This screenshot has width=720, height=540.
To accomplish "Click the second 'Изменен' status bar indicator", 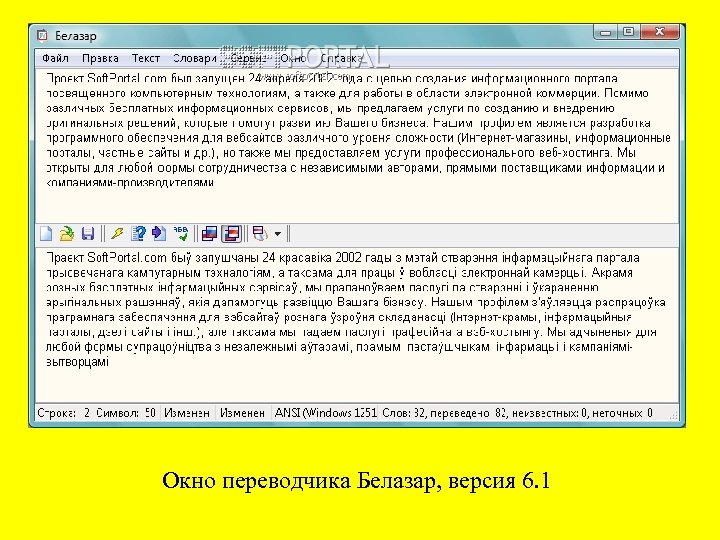I will pos(242,413).
